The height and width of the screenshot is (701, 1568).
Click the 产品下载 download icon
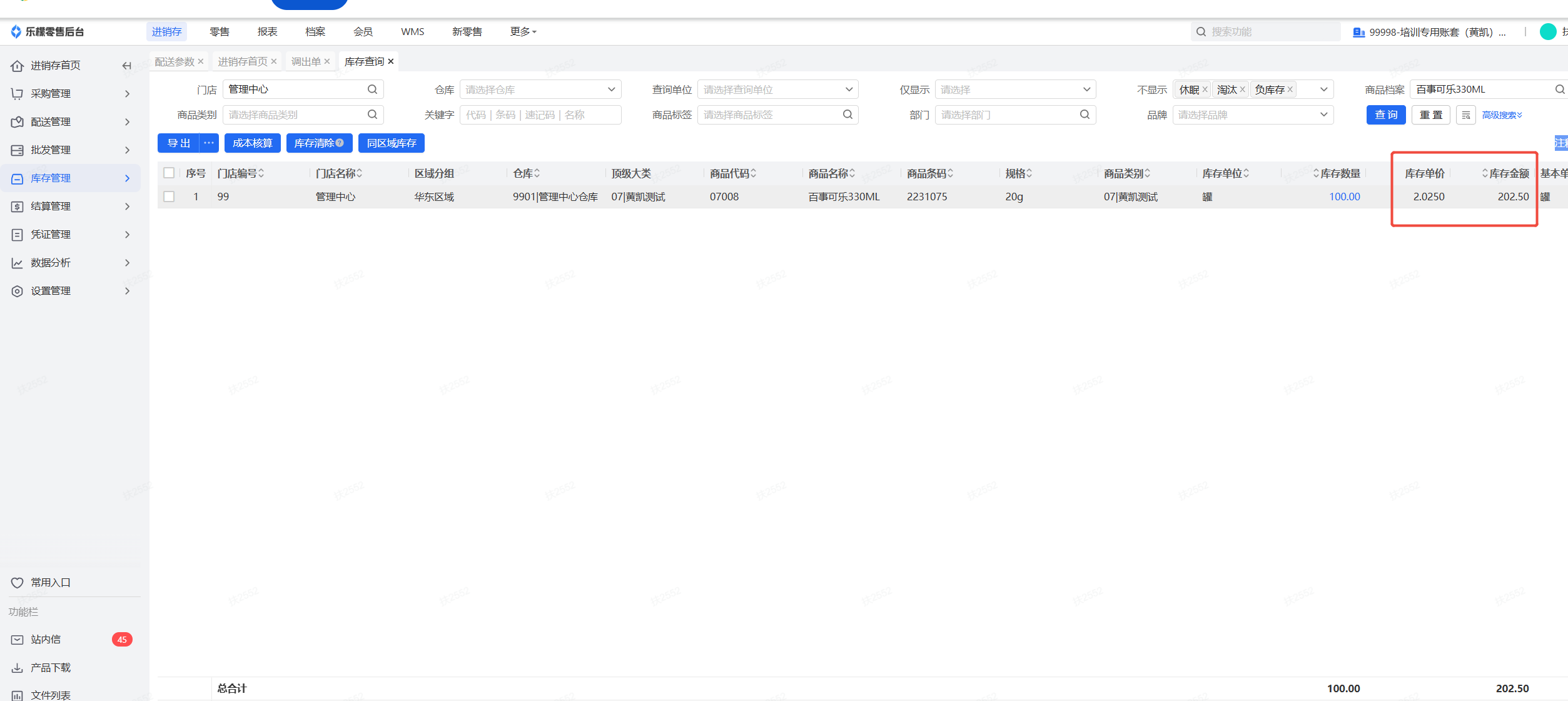coord(18,668)
